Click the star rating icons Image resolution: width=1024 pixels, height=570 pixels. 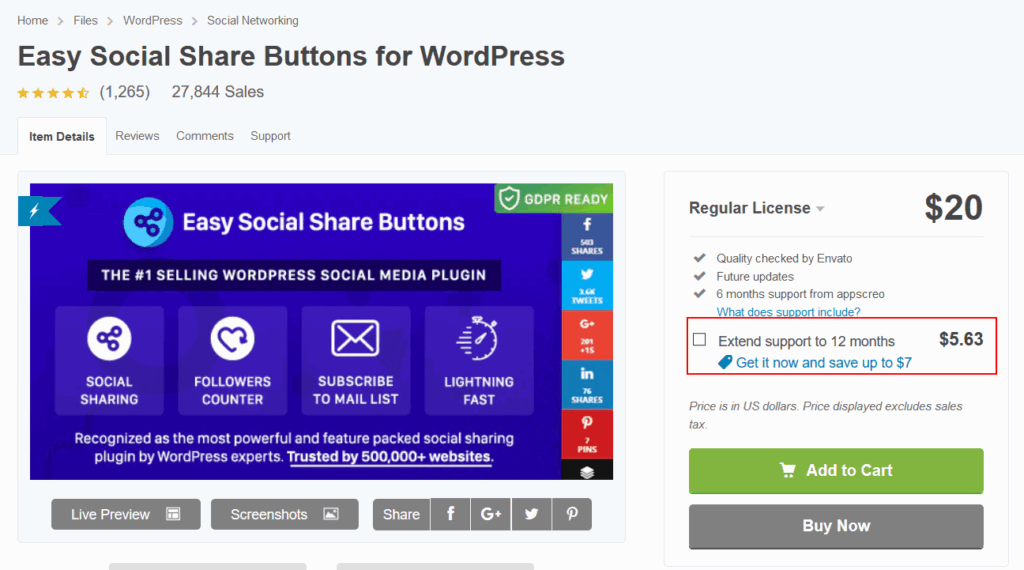[x=53, y=93]
